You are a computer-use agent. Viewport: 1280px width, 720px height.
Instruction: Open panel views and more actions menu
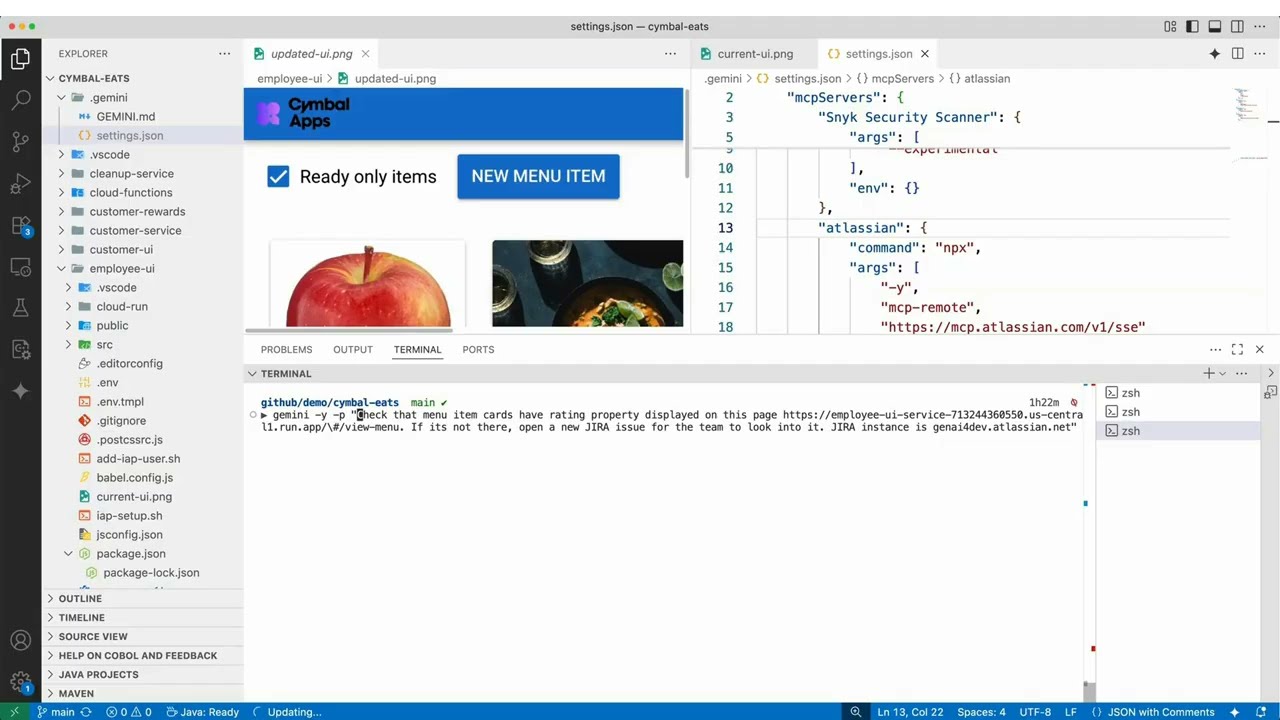coord(1215,349)
